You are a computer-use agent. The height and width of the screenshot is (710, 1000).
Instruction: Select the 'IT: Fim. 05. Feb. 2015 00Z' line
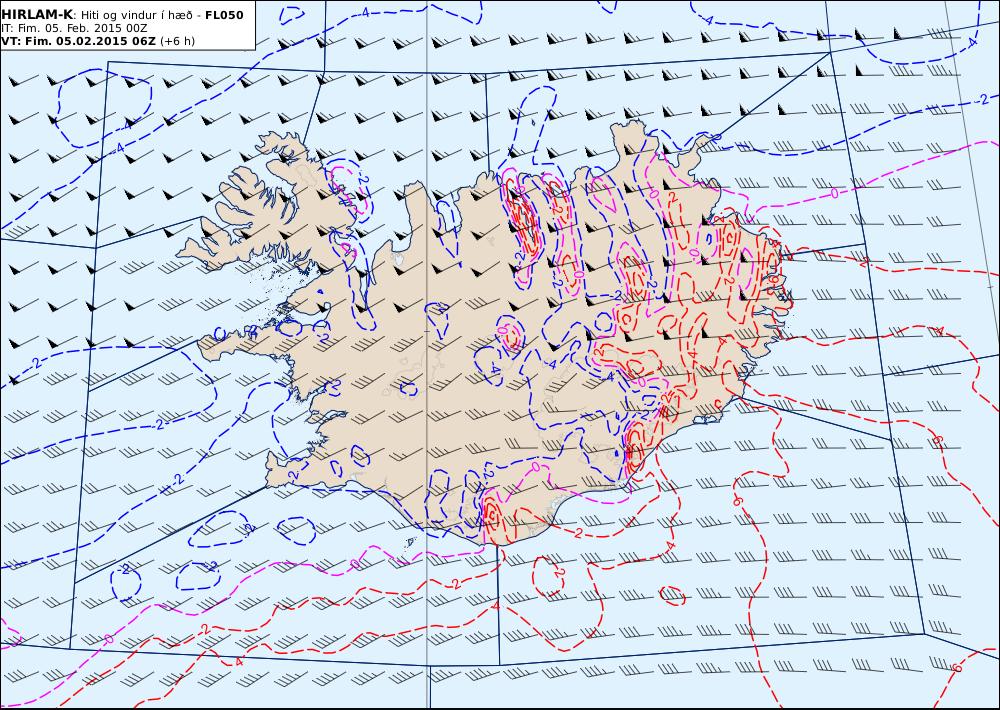[x=74, y=28]
